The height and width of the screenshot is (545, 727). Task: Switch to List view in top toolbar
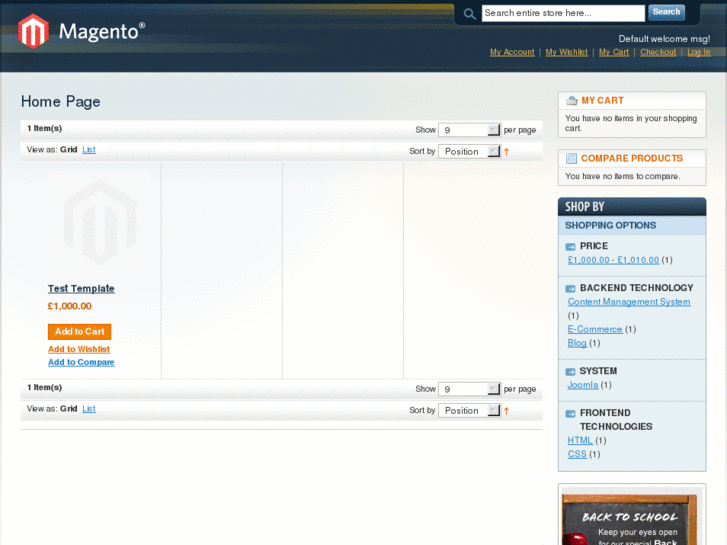tap(89, 150)
